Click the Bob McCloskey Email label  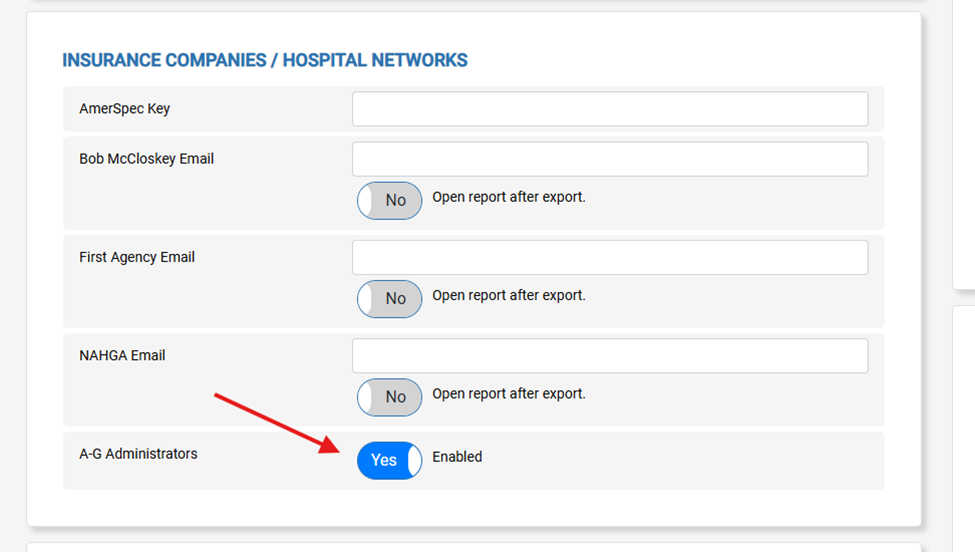(x=147, y=159)
